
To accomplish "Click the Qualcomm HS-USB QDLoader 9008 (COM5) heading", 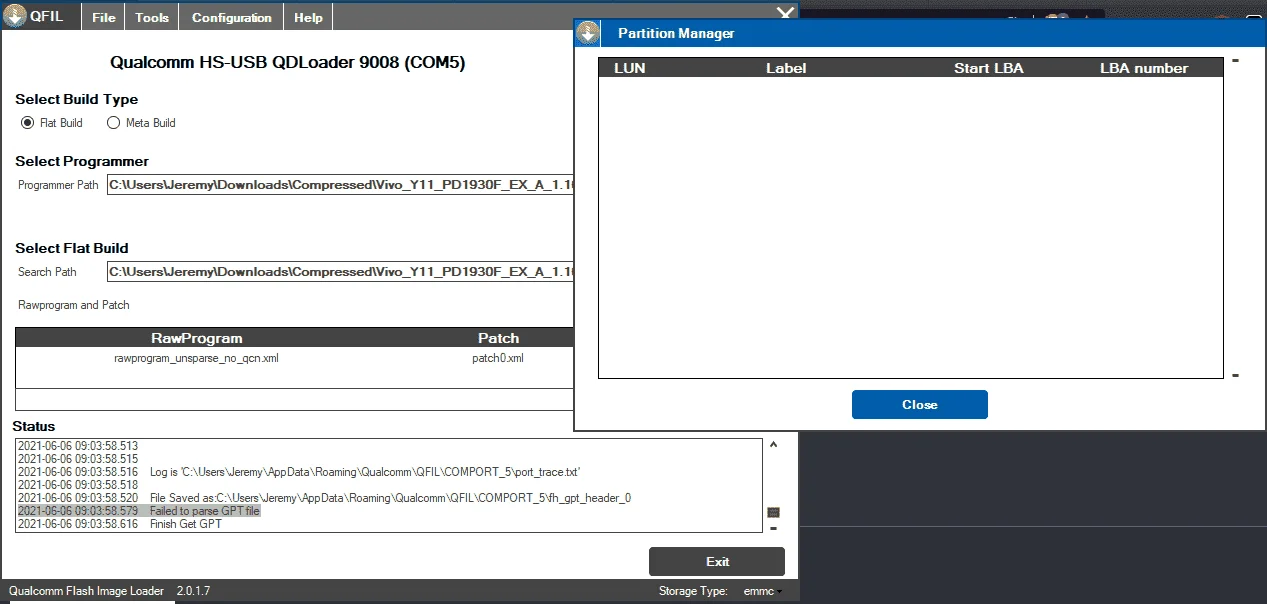I will [287, 63].
